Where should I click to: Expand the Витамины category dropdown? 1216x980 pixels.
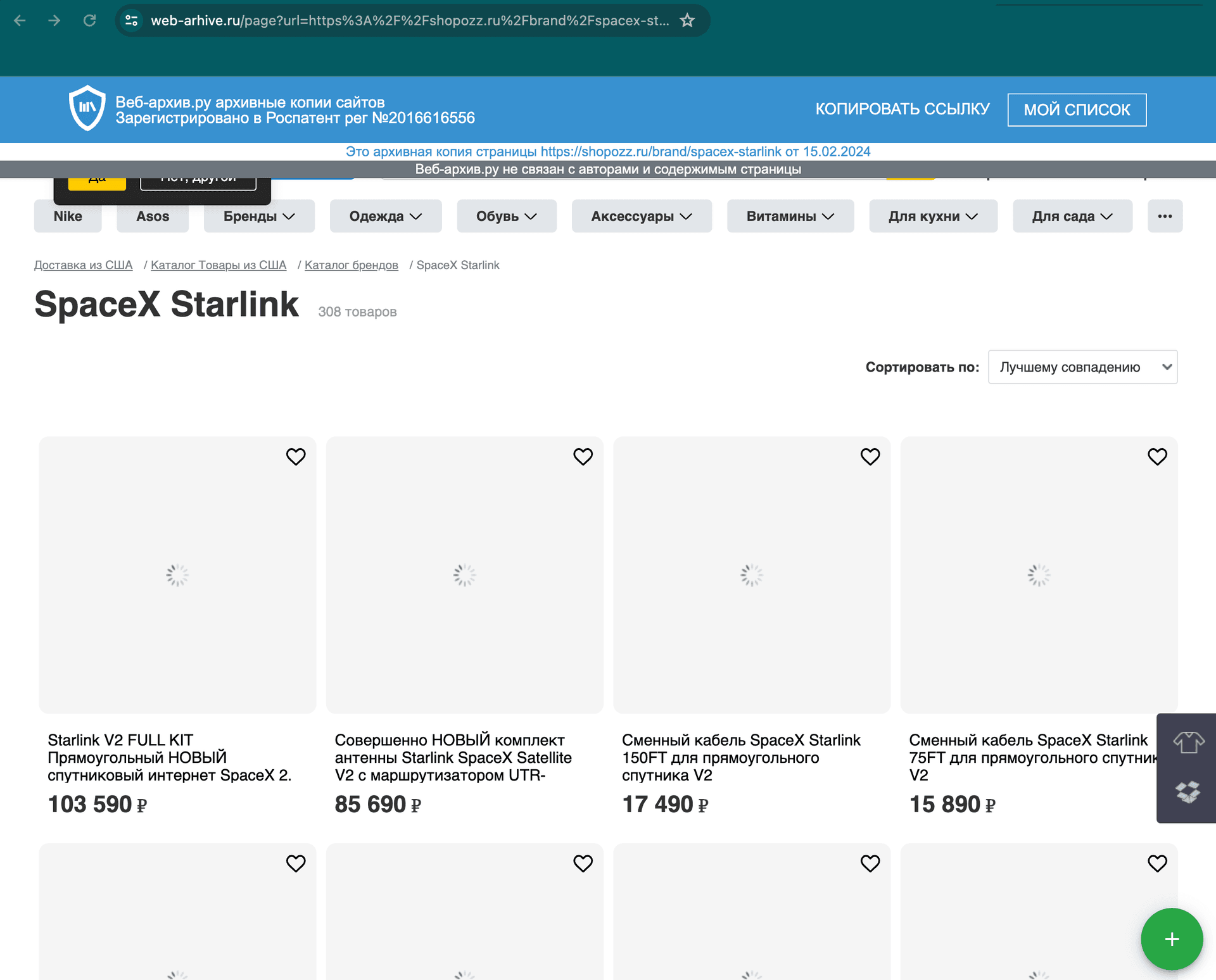[790, 216]
